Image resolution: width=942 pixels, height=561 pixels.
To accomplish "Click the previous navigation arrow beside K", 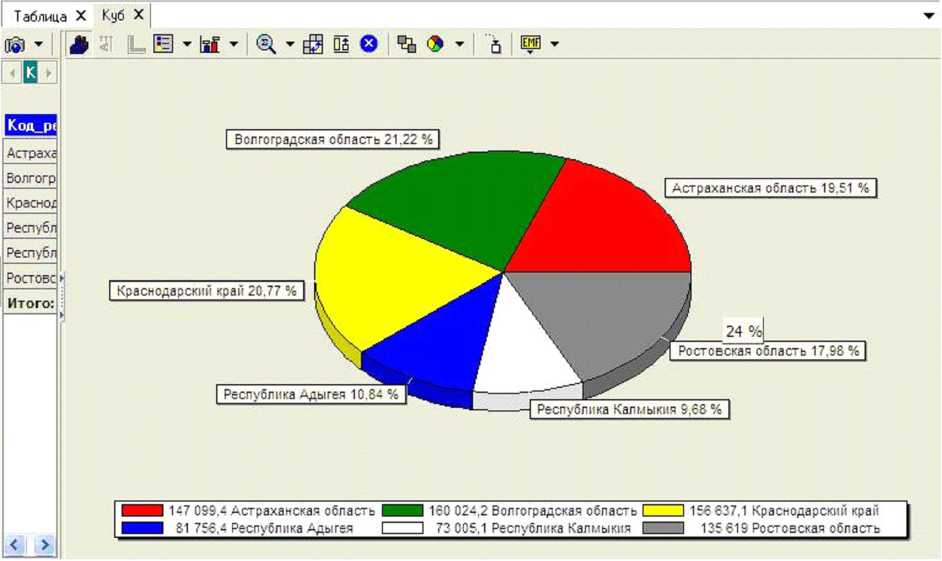I will click(x=13, y=73).
